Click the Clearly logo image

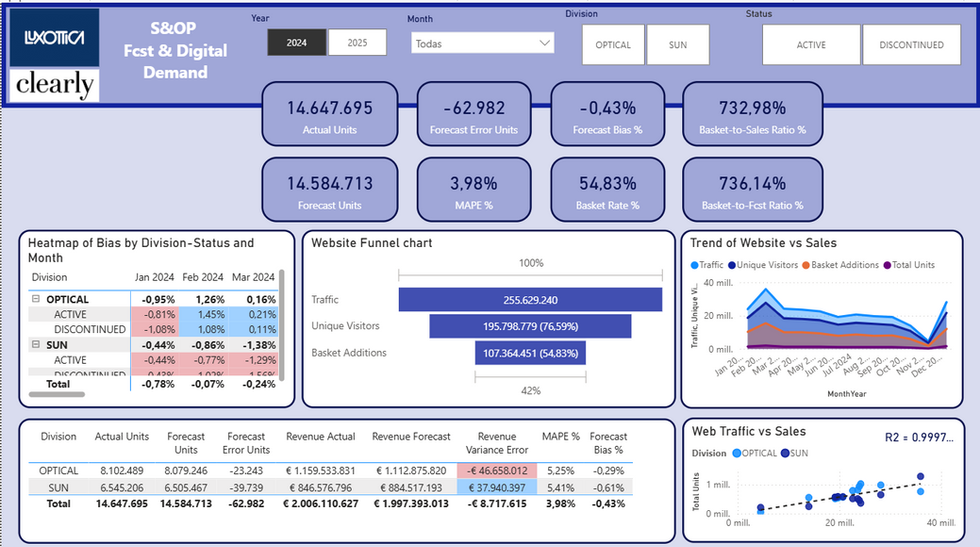(54, 85)
